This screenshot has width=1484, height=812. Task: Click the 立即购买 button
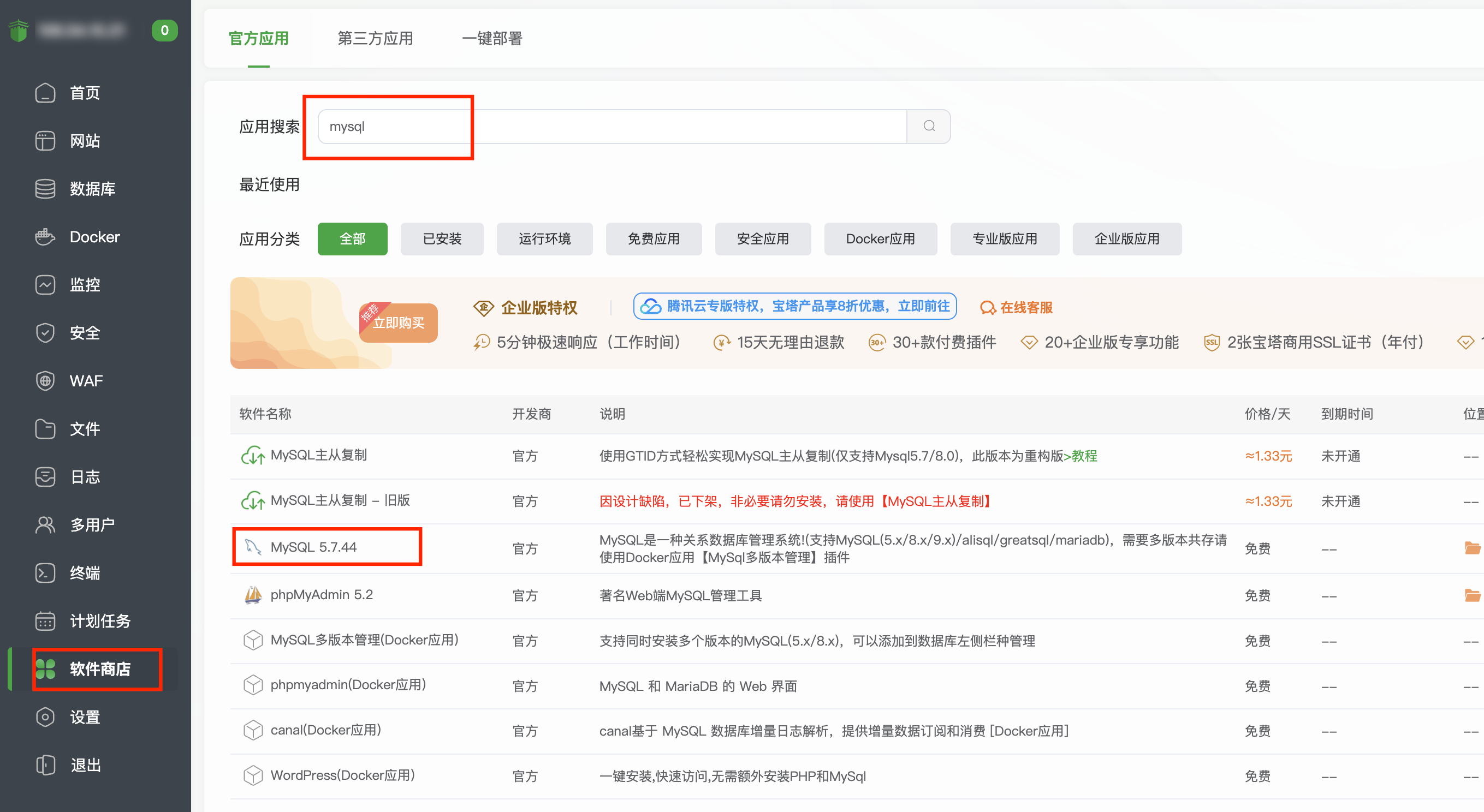point(399,323)
